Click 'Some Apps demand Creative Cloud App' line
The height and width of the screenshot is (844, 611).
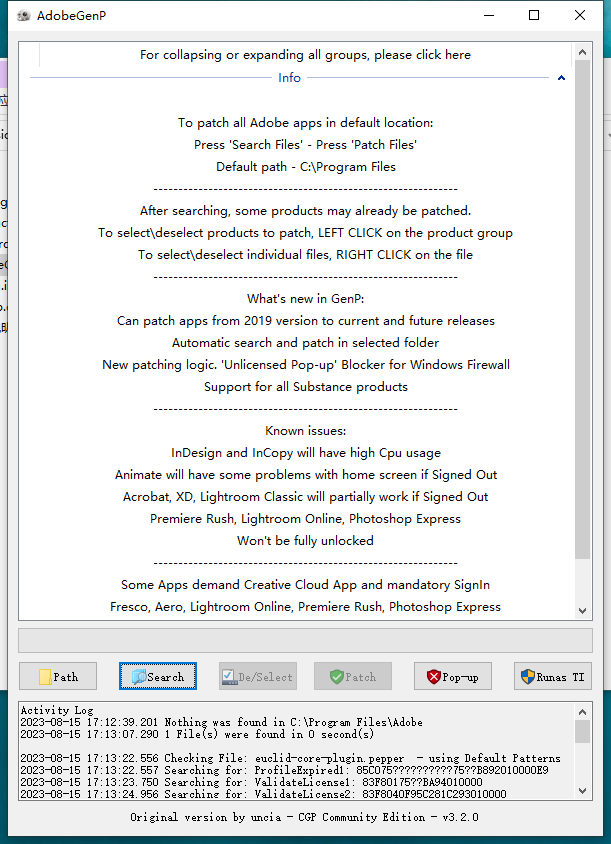coord(305,585)
